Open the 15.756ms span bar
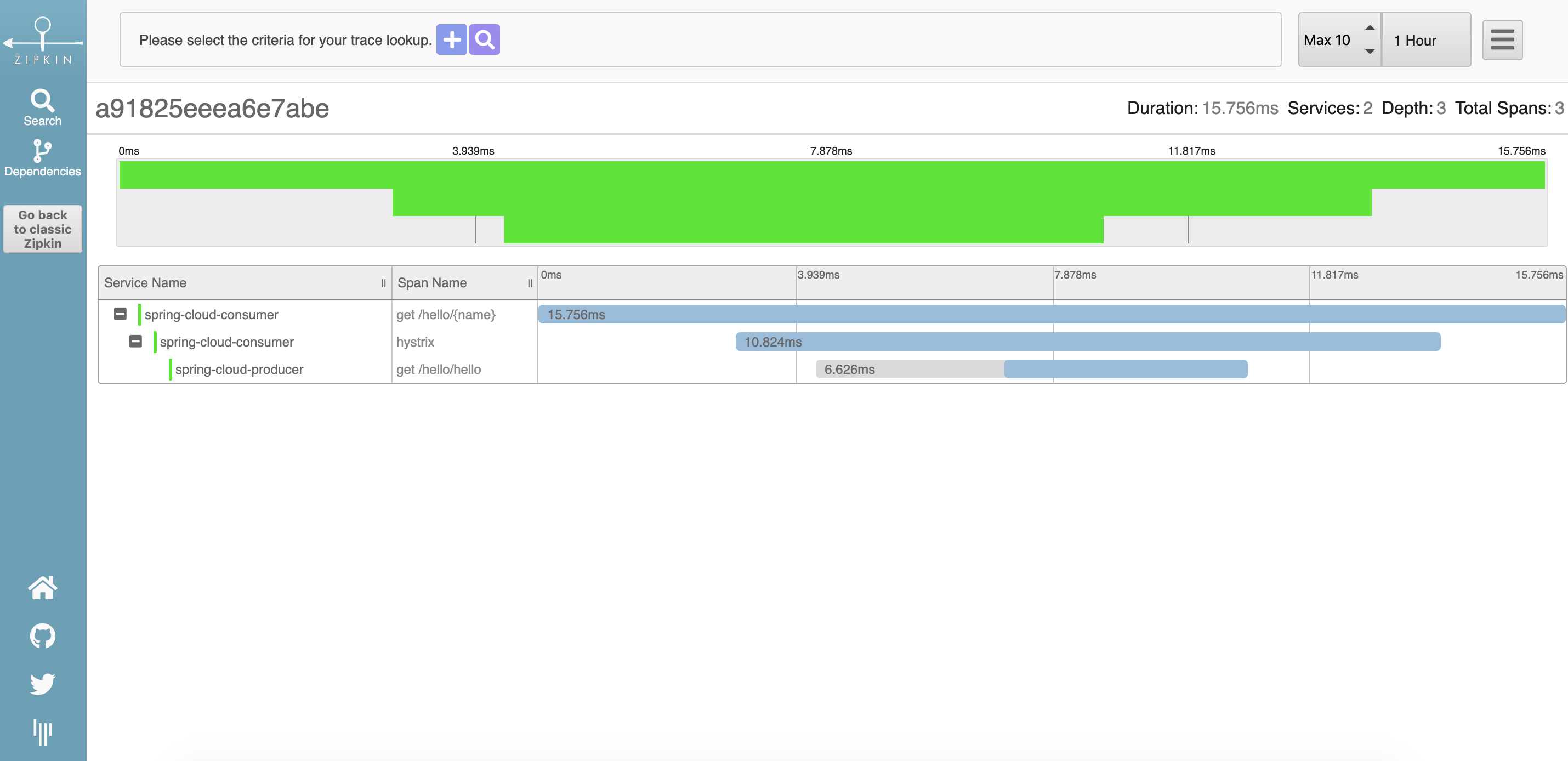Image resolution: width=1568 pixels, height=761 pixels. pyautogui.click(x=1051, y=314)
